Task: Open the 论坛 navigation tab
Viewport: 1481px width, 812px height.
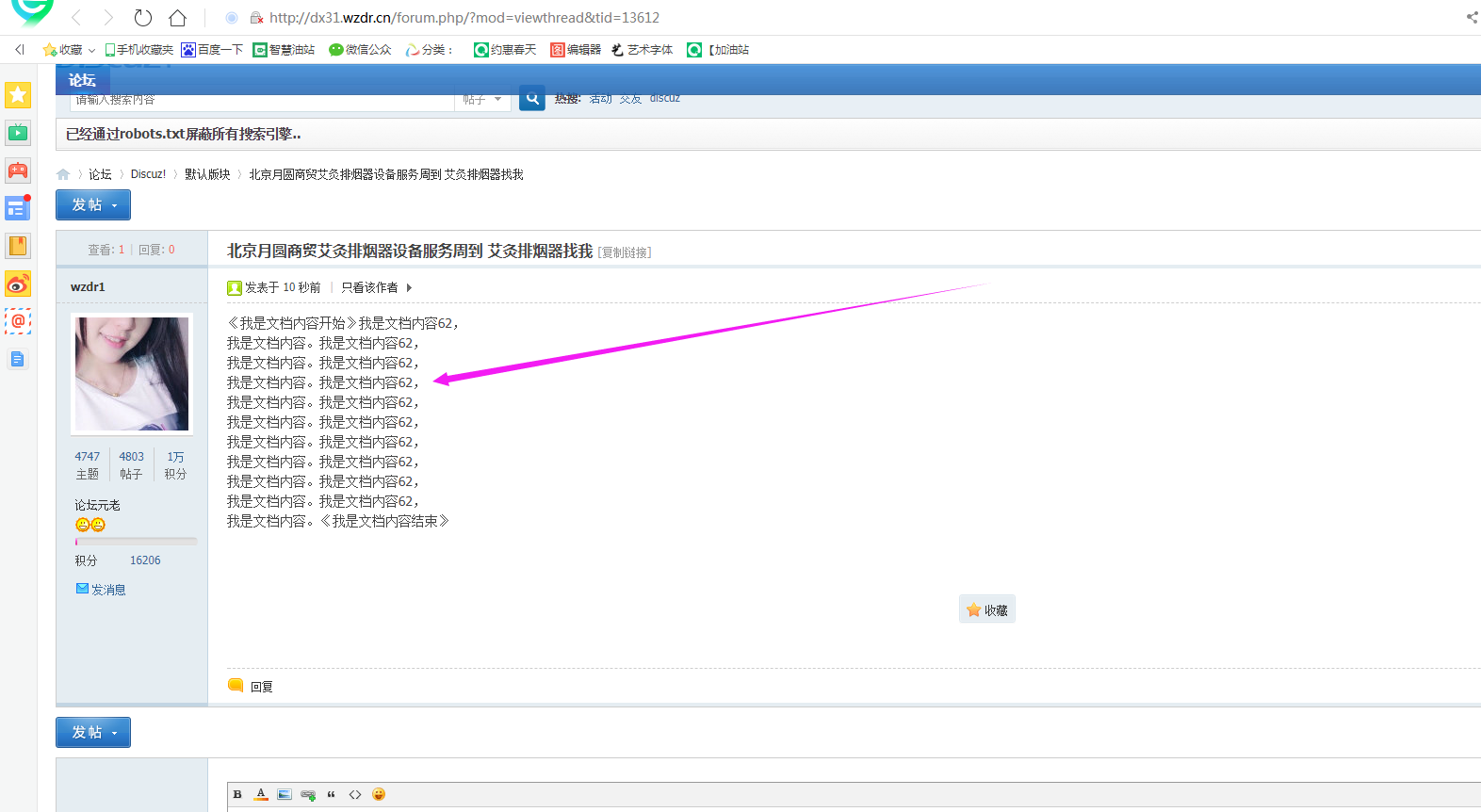Action: (x=82, y=80)
